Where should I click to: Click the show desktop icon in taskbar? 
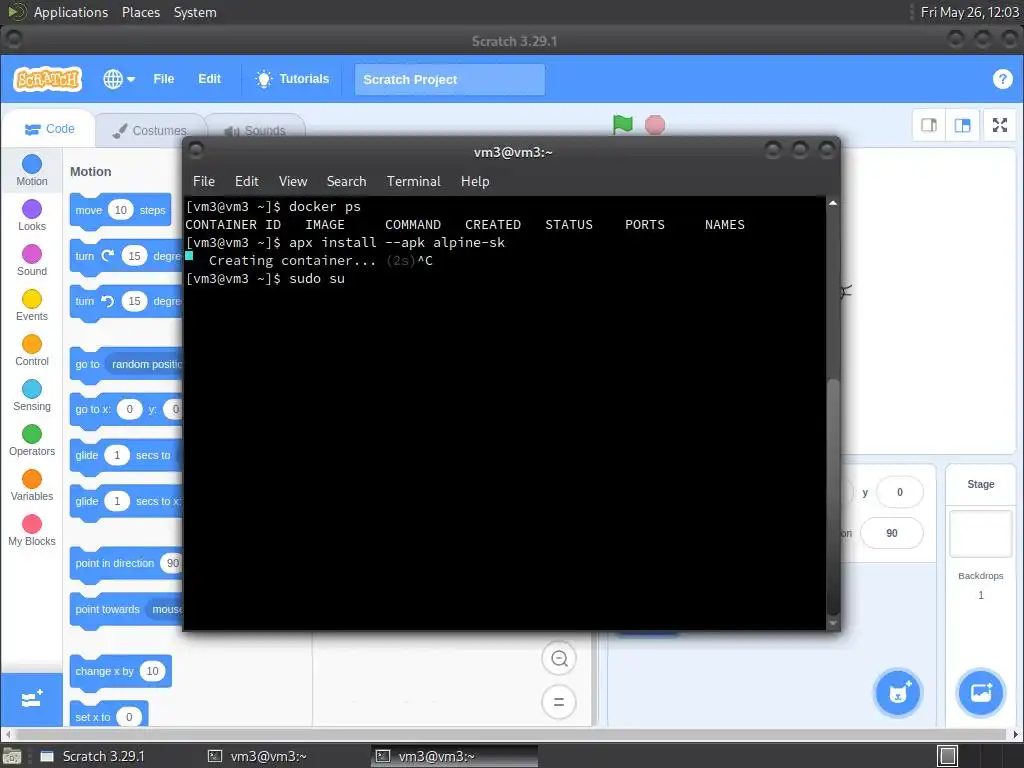[11, 756]
